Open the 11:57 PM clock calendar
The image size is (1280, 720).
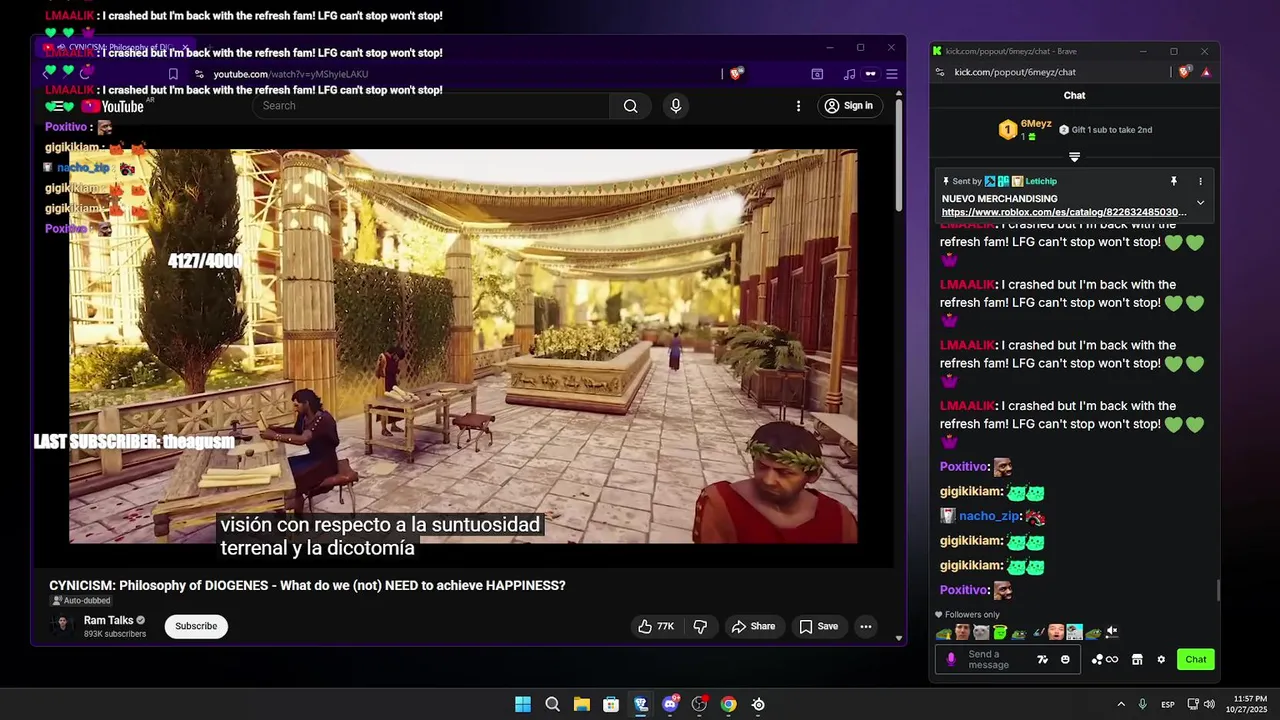1246,704
